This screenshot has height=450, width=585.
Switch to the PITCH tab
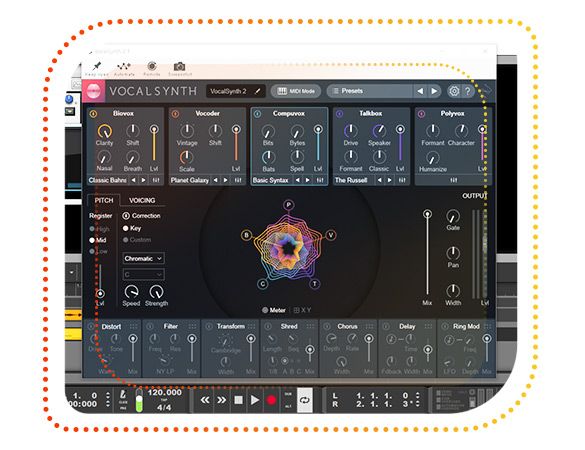pyautogui.click(x=104, y=200)
